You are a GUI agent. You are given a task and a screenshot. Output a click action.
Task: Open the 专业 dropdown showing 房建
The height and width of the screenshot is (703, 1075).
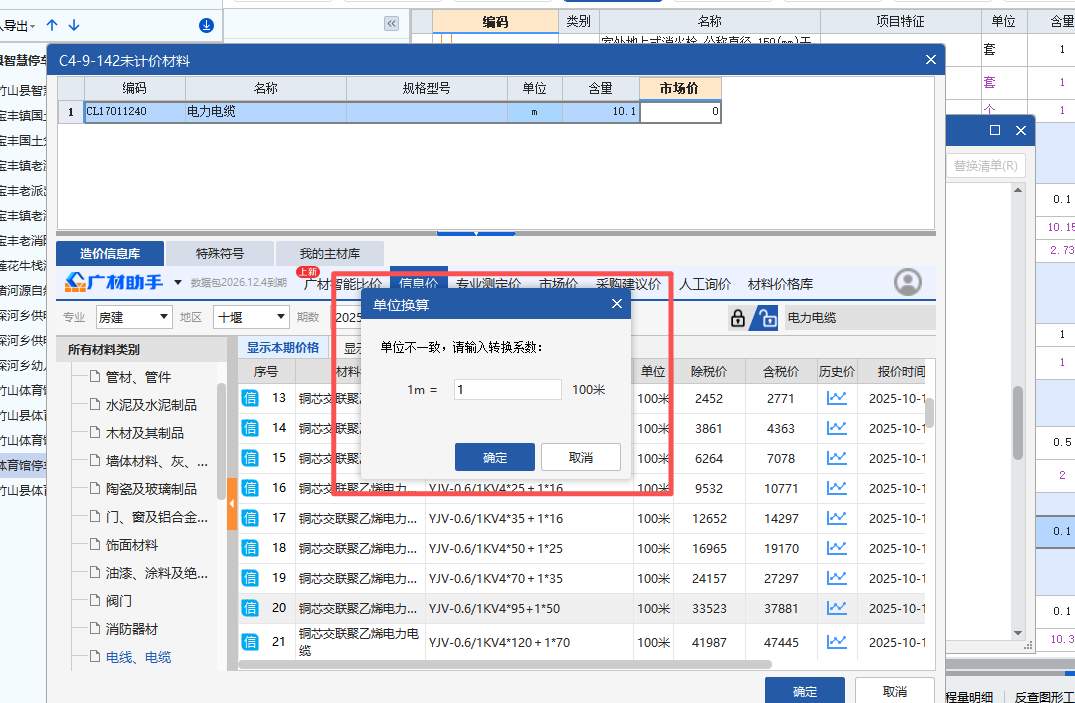tap(135, 316)
